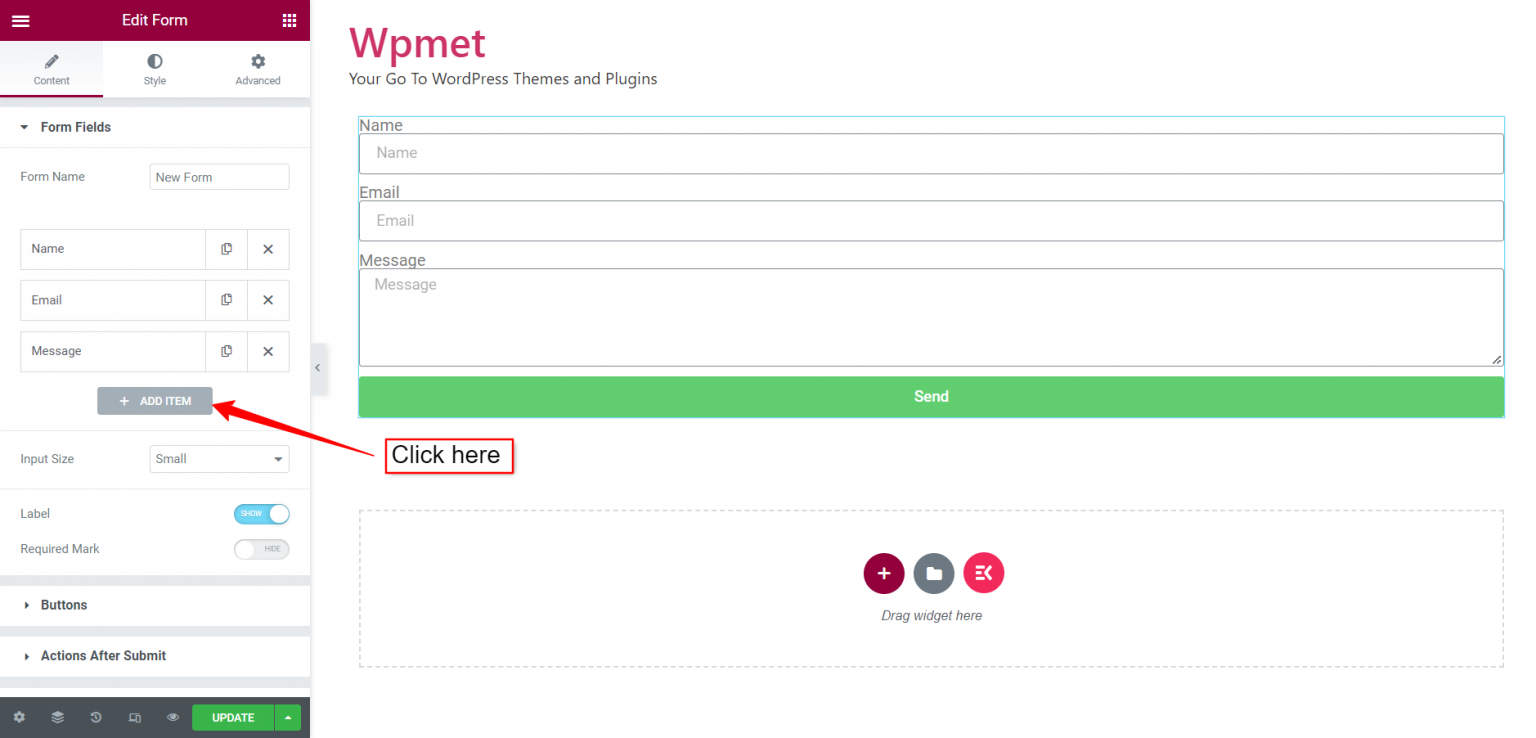Click the Form Name input field
Viewport: 1536px width, 738px height.
point(219,176)
